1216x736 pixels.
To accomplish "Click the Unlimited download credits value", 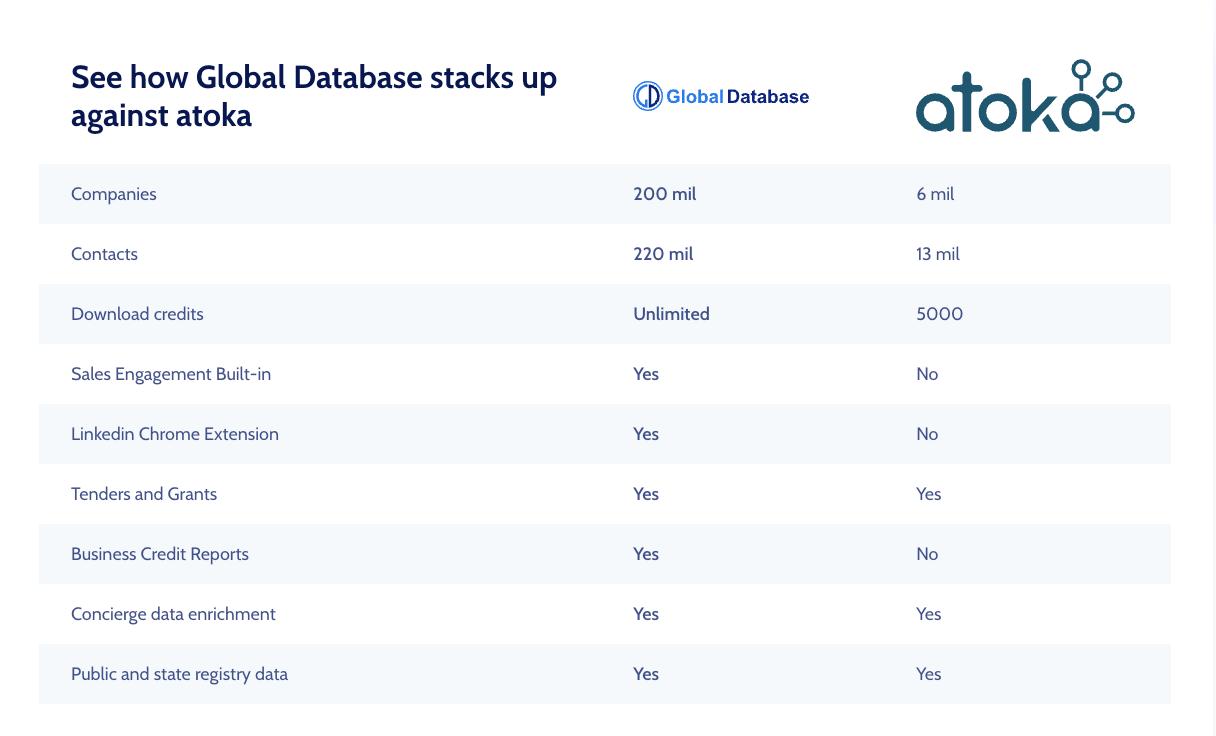I will 671,314.
